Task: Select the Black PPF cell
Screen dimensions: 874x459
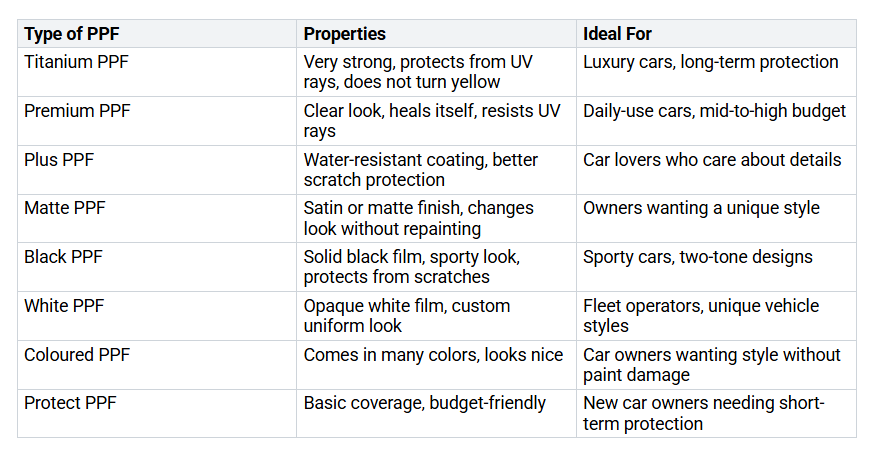Action: (x=63, y=257)
